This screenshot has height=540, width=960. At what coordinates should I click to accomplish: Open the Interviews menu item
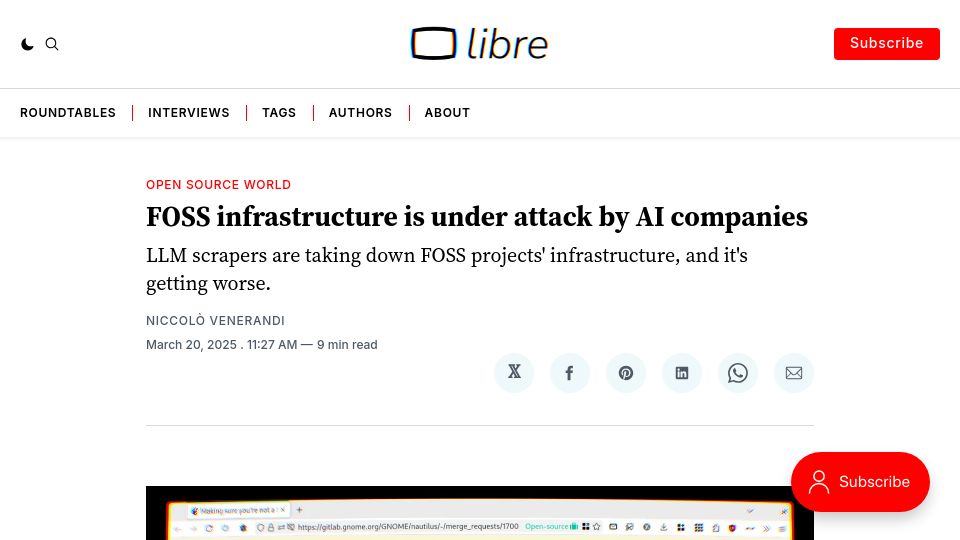[189, 113]
